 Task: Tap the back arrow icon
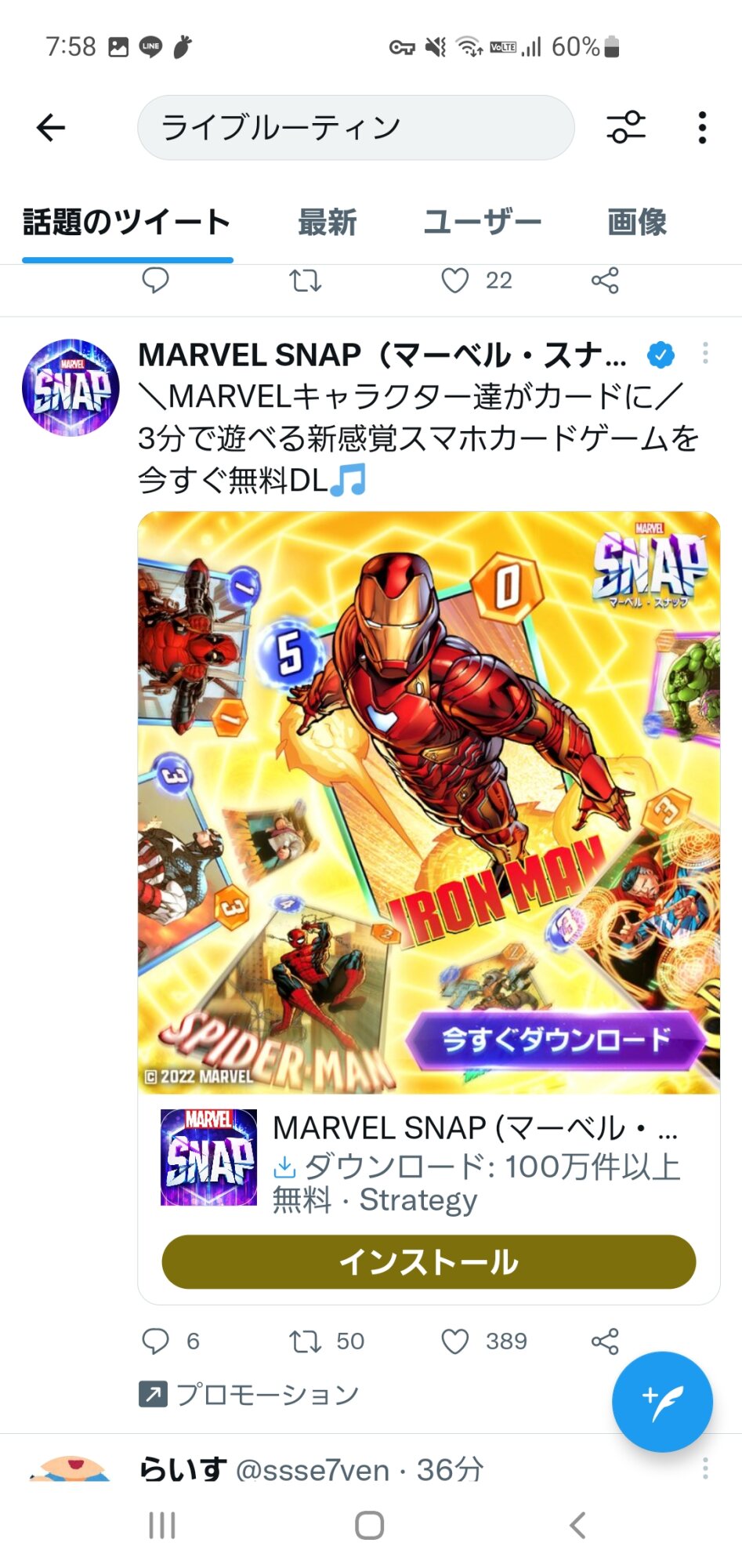(x=51, y=127)
